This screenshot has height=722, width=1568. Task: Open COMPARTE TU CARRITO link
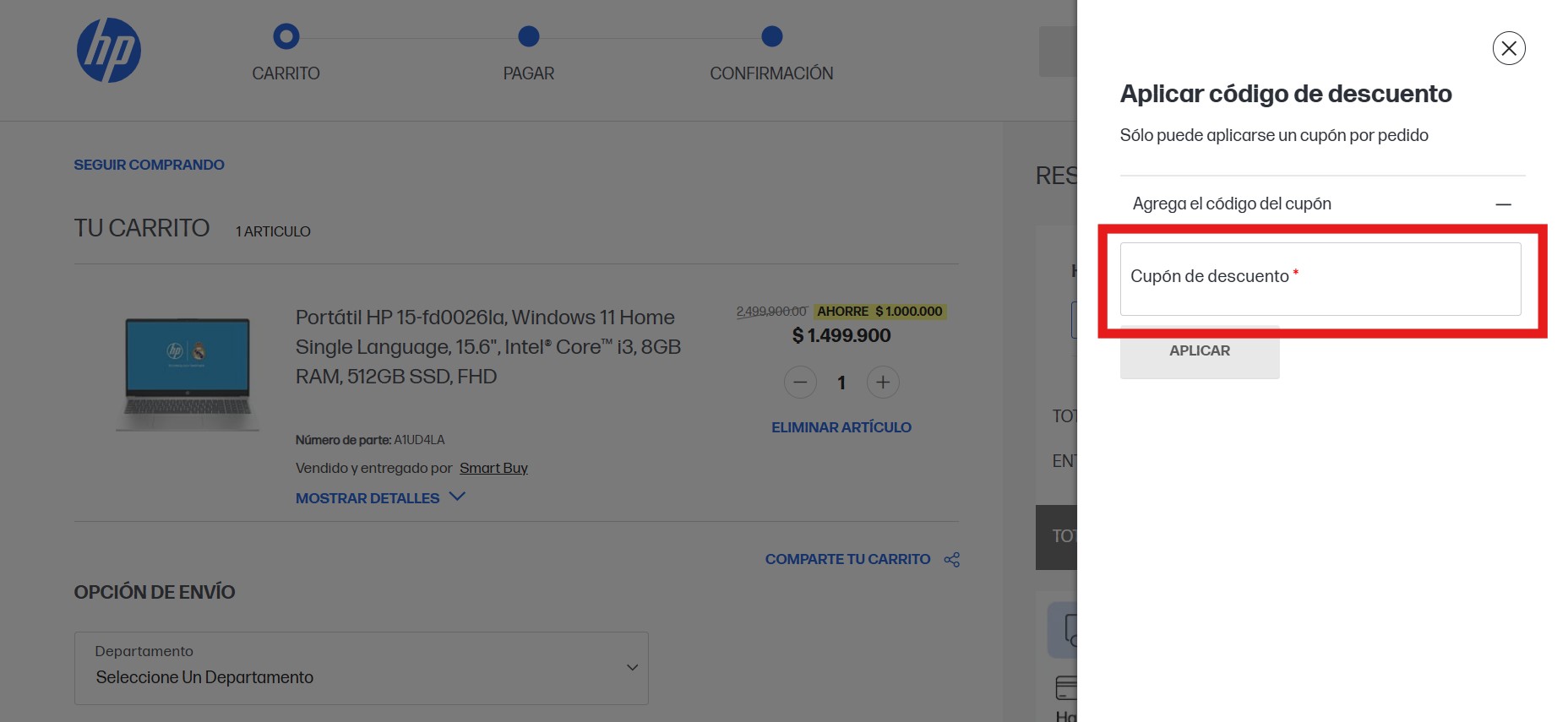click(847, 559)
